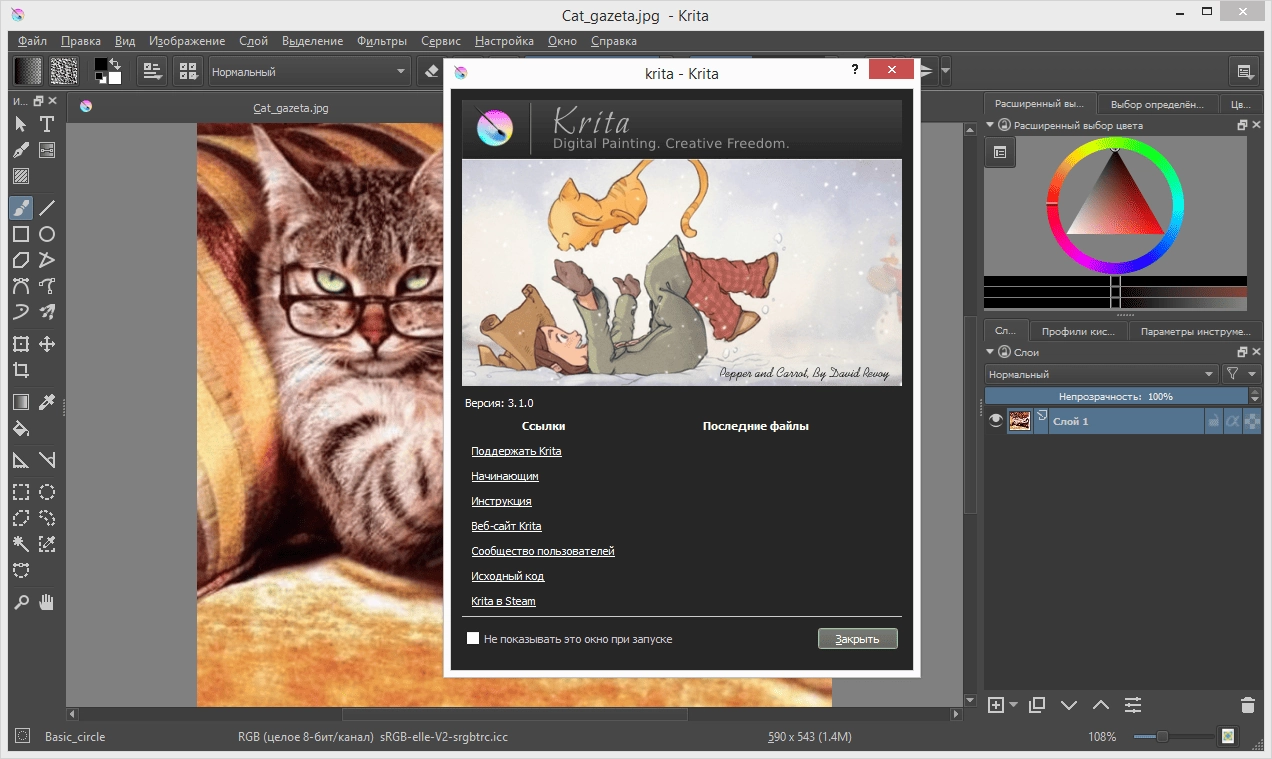Open 'Начинающим' link
The image size is (1272, 759).
[x=505, y=476]
